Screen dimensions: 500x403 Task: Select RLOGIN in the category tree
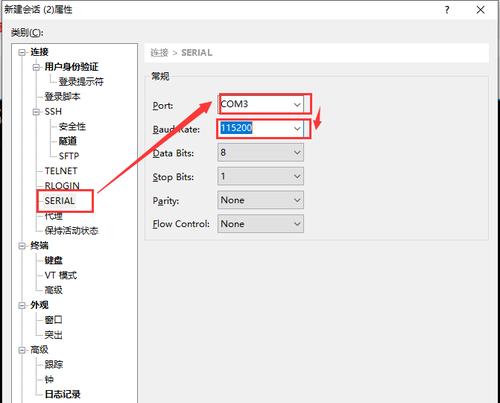pyautogui.click(x=62, y=186)
